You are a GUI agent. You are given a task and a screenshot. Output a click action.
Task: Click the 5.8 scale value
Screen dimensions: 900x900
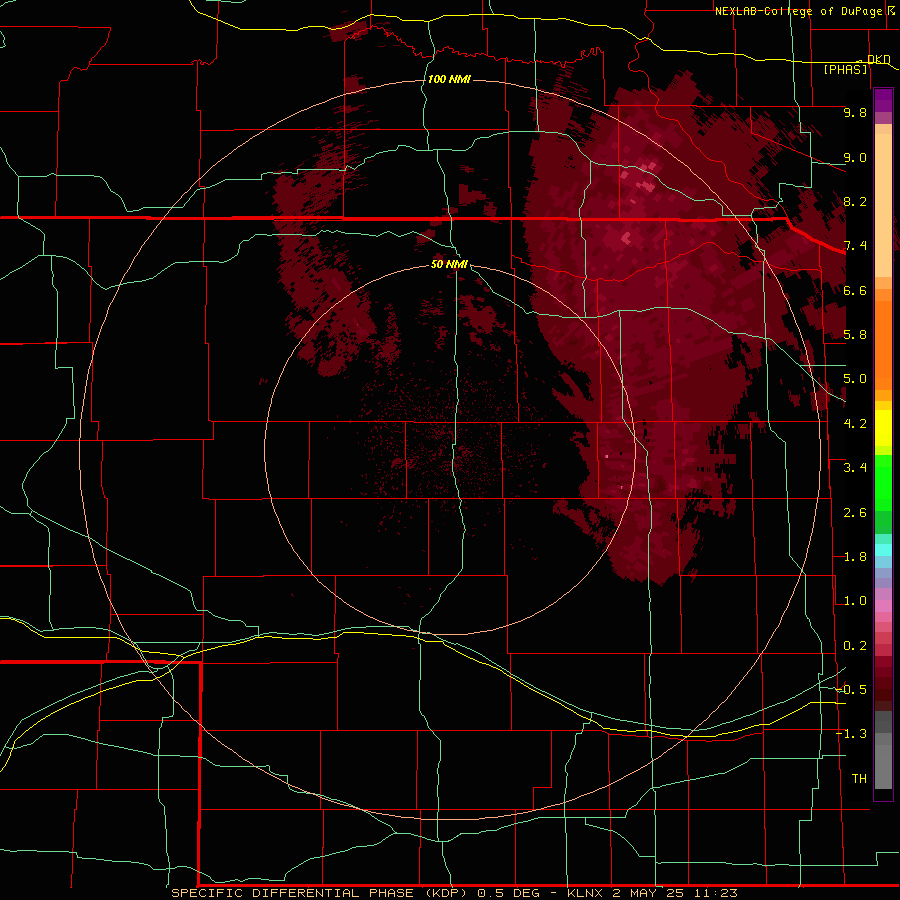click(855, 335)
